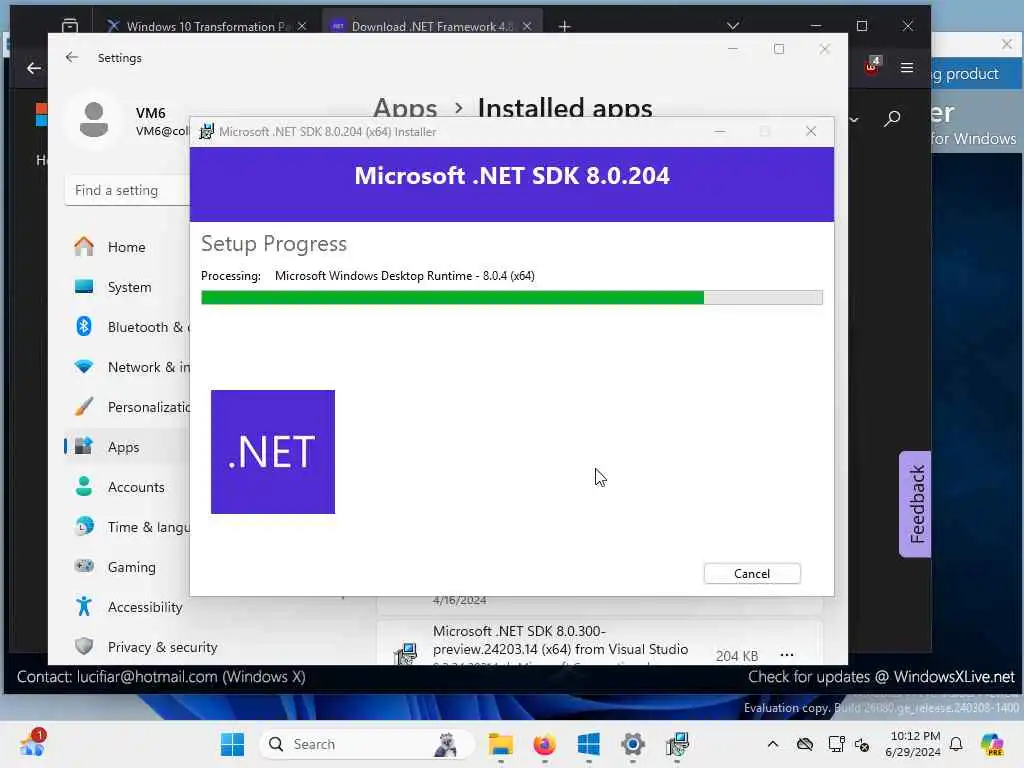Click installer icon in taskbar
The width and height of the screenshot is (1024, 768).
[x=677, y=744]
